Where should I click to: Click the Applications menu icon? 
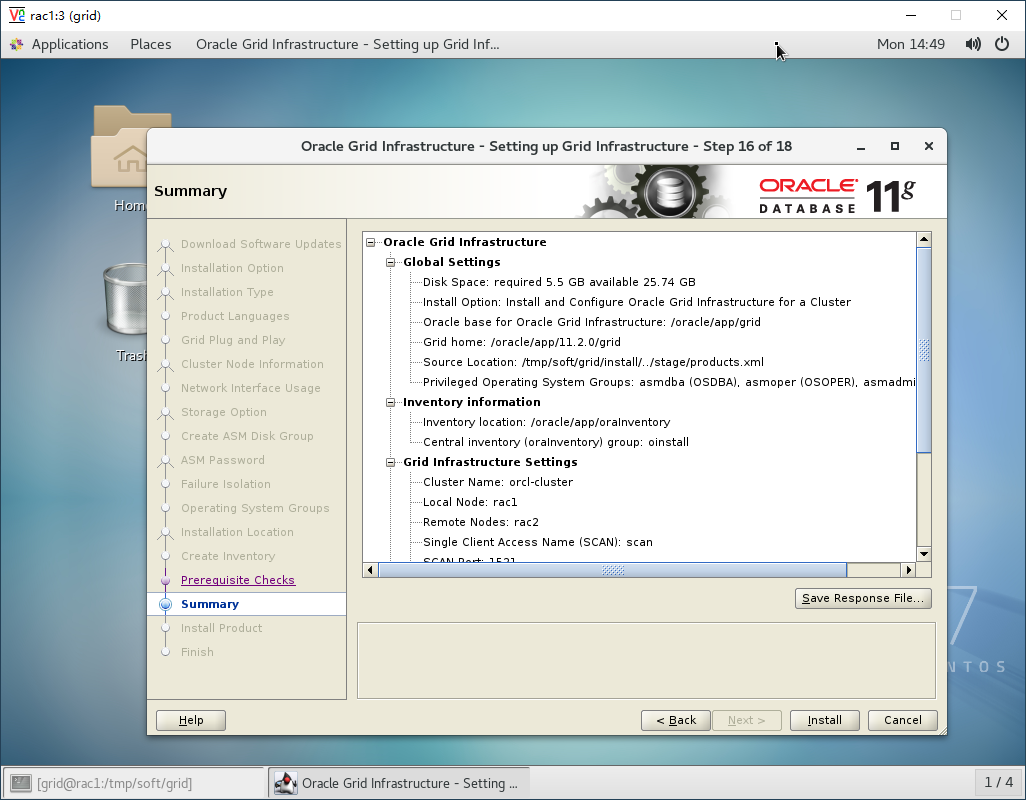pos(16,44)
